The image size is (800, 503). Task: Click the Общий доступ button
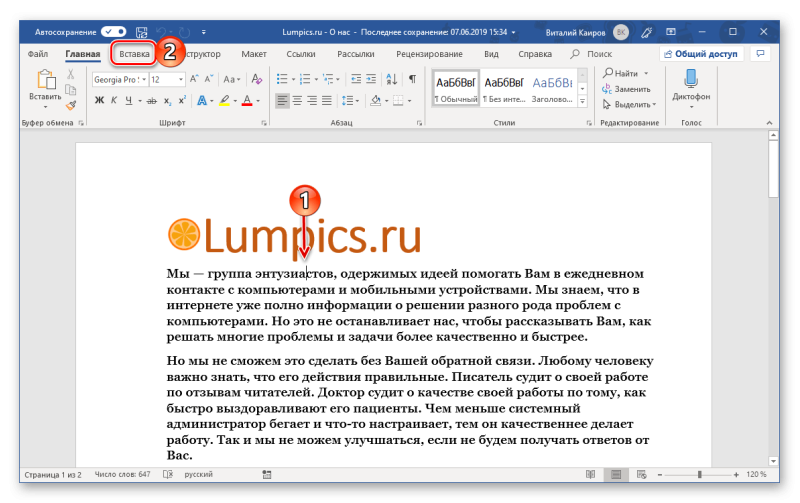pos(701,54)
